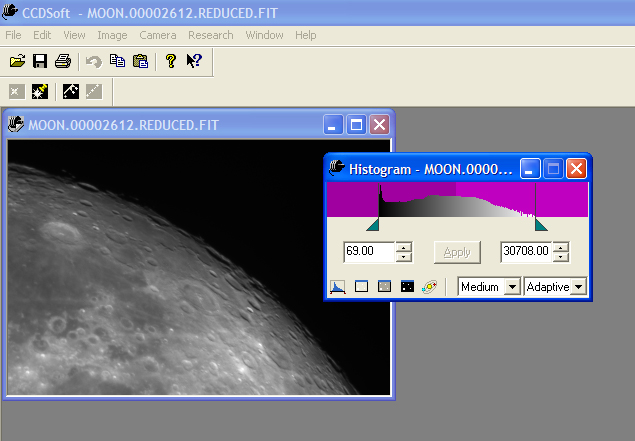Image resolution: width=635 pixels, height=441 pixels.
Task: Expand the Adaptive dropdown
Action: tap(578, 287)
